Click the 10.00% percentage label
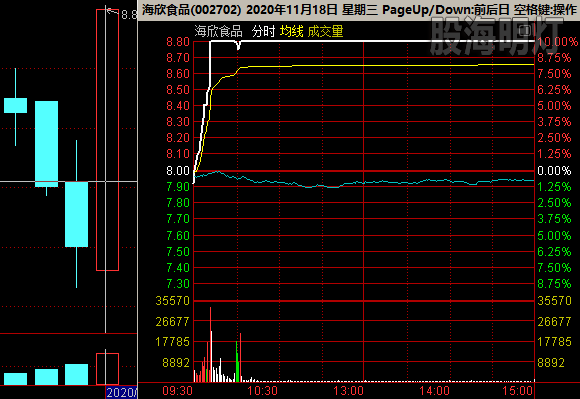580x399 pixels. pos(557,42)
